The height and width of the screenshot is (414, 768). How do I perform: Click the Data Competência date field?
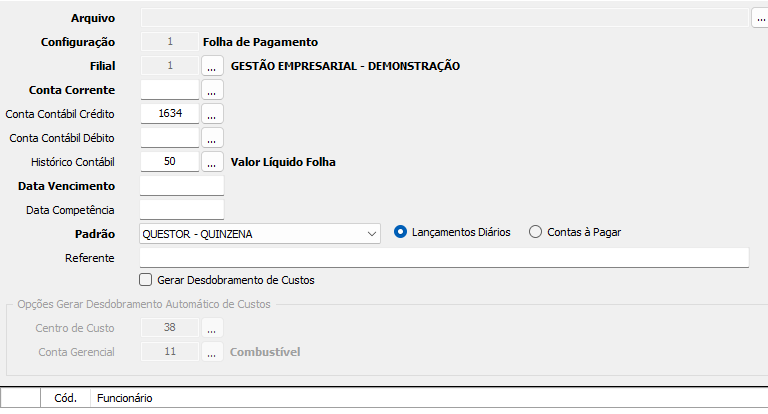182,210
